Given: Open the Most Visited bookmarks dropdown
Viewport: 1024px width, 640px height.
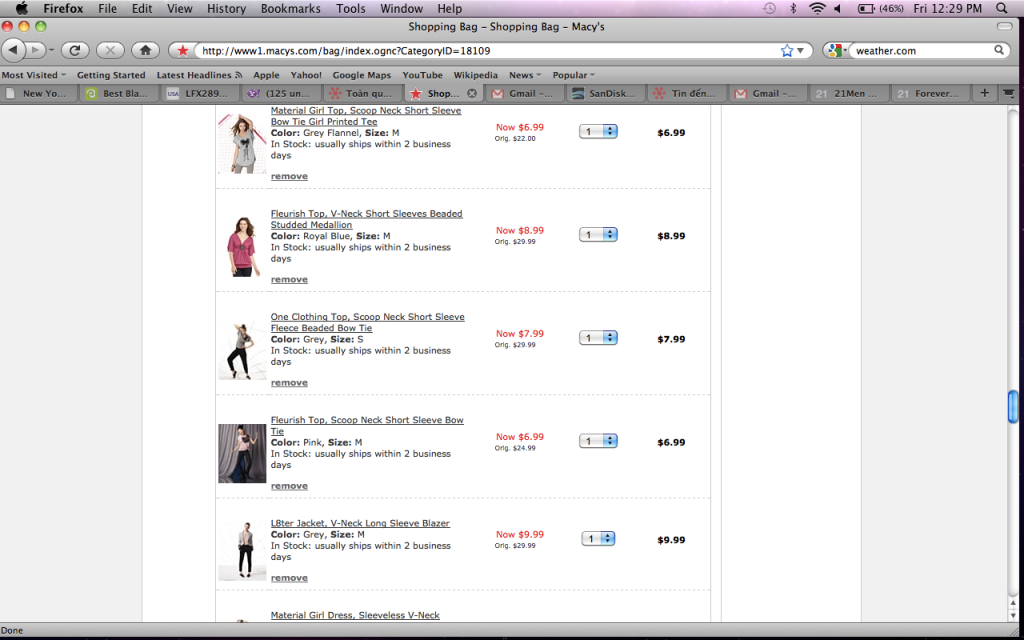Looking at the screenshot, I should tap(34, 75).
